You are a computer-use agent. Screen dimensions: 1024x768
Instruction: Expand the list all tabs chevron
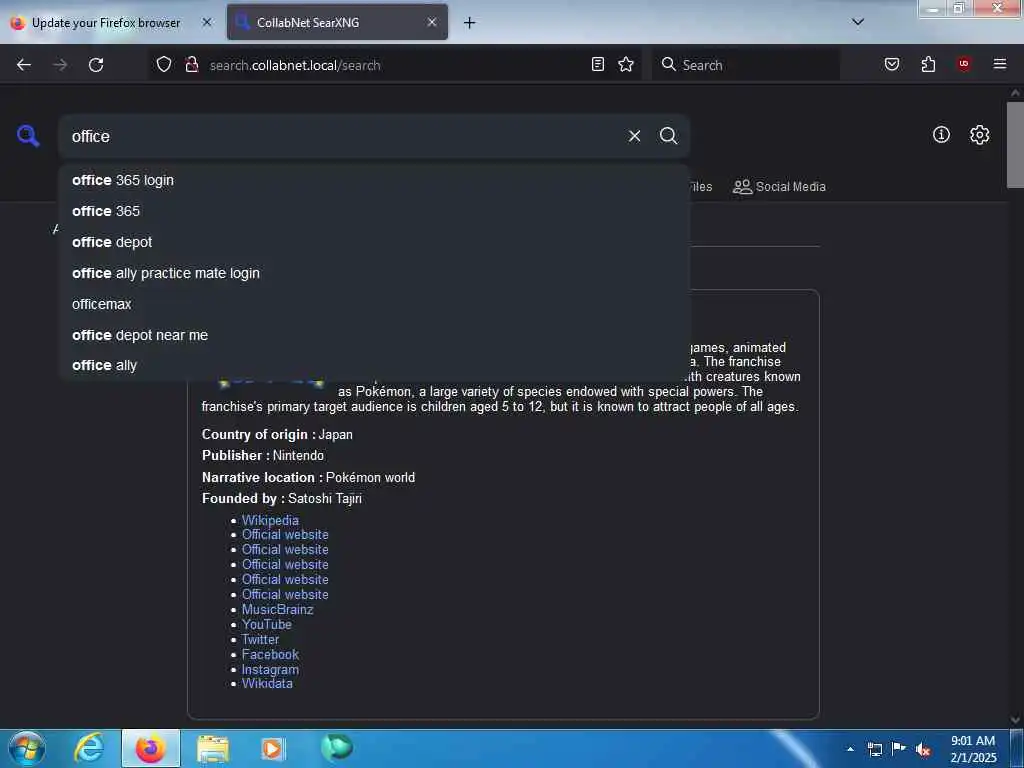[858, 22]
